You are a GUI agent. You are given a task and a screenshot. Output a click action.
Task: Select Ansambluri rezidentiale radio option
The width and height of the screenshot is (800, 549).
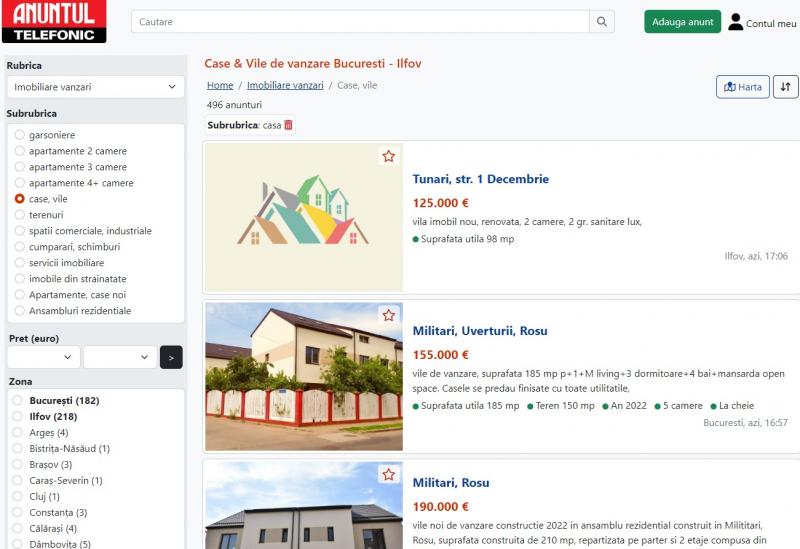coord(19,311)
